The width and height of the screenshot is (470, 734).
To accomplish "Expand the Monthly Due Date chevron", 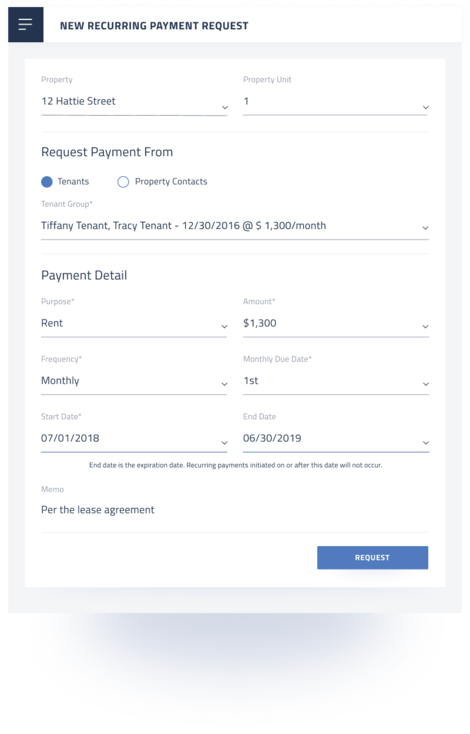I will (426, 383).
